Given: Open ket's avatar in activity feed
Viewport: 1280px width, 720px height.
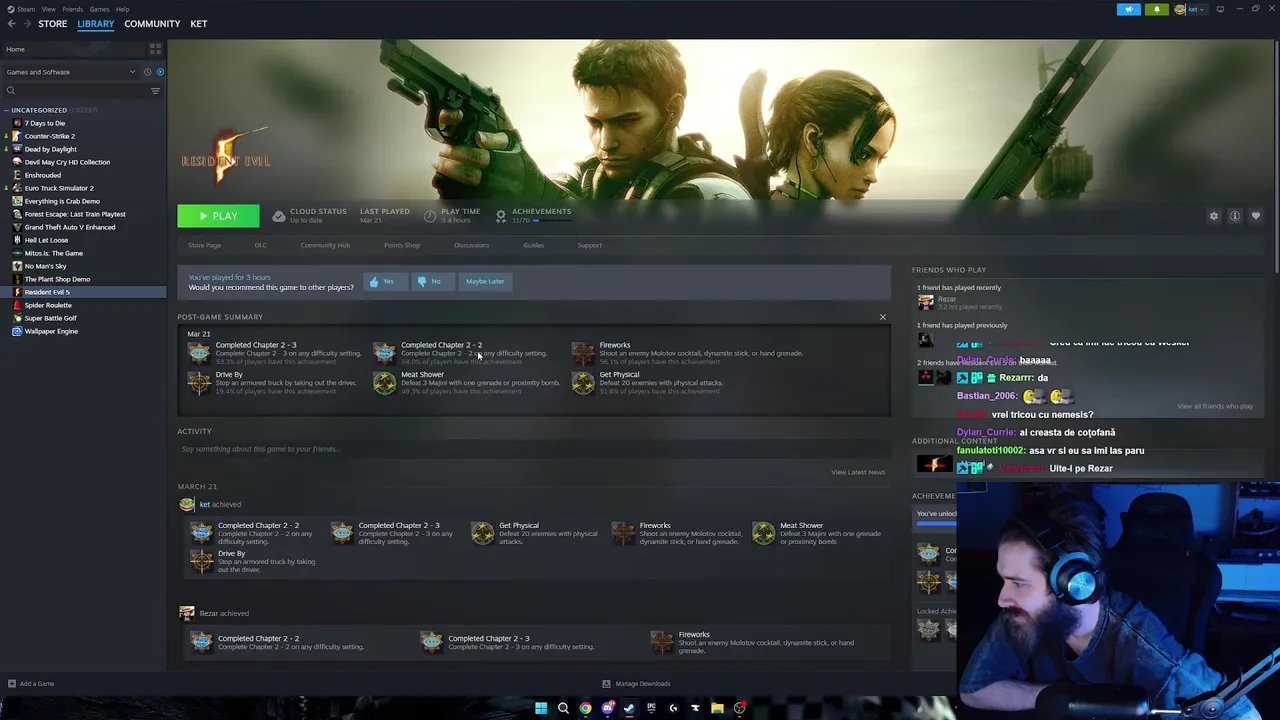Looking at the screenshot, I should coord(187,504).
